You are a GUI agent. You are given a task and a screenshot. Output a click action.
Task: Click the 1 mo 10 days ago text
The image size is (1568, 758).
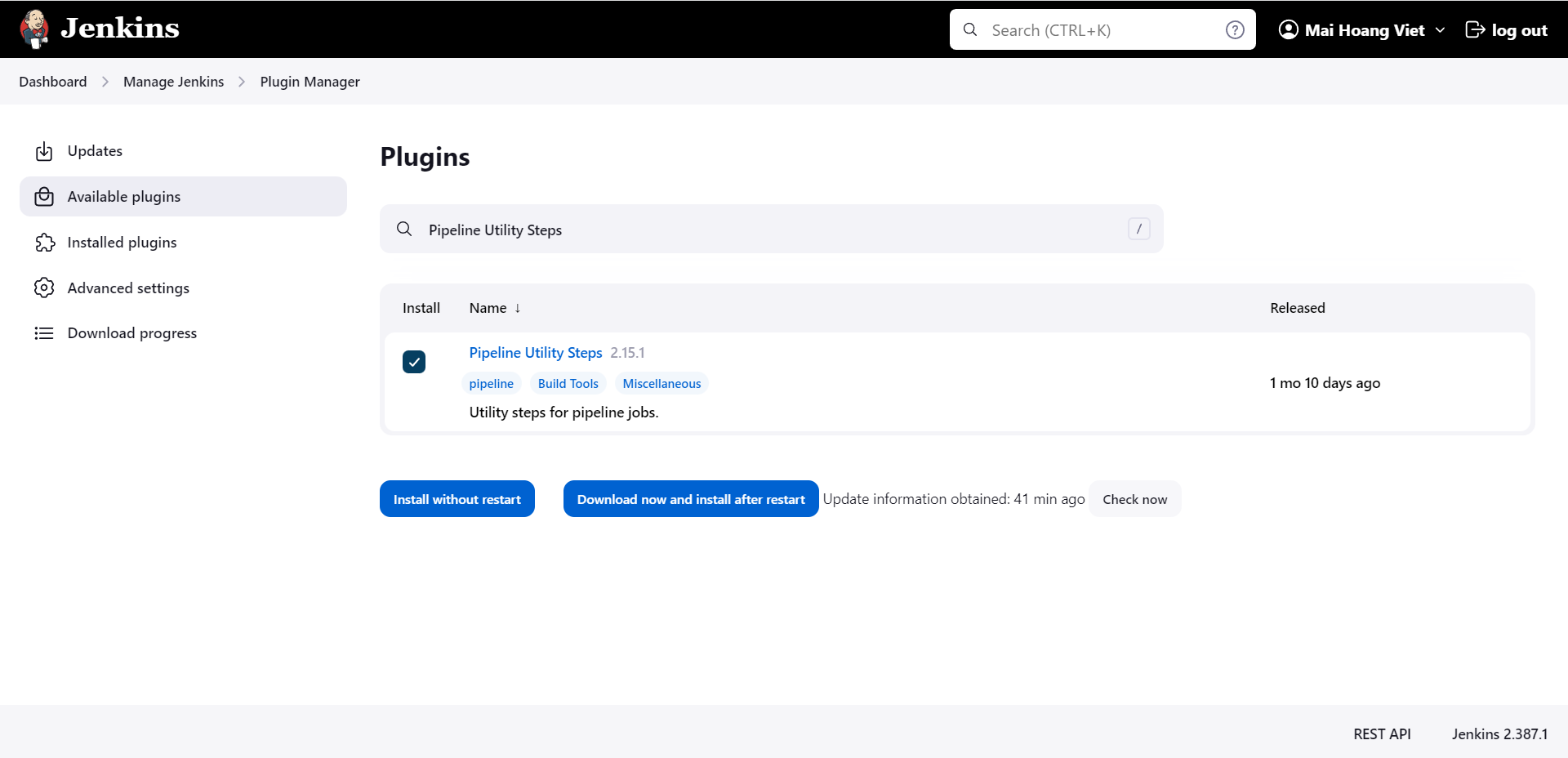point(1325,383)
